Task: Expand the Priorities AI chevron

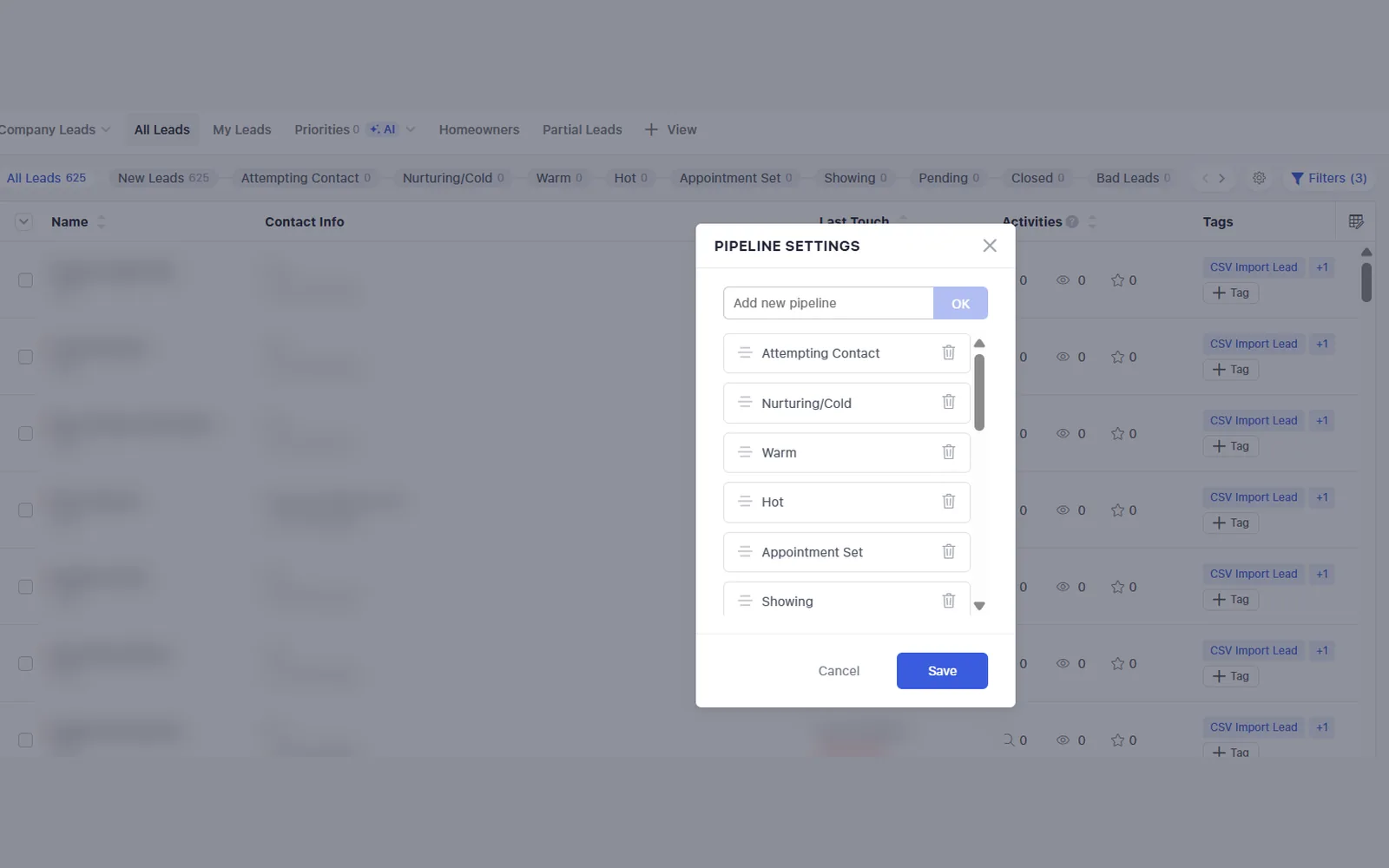Action: point(411,129)
